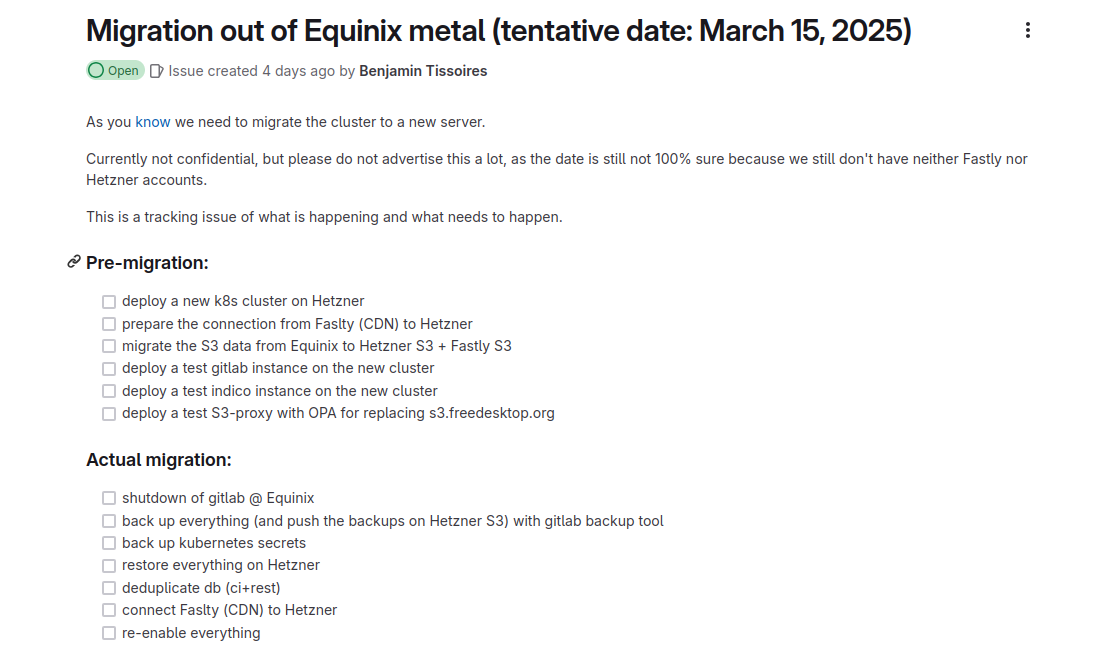Click the Pre-migration heading anchor link icon

click(x=73, y=262)
